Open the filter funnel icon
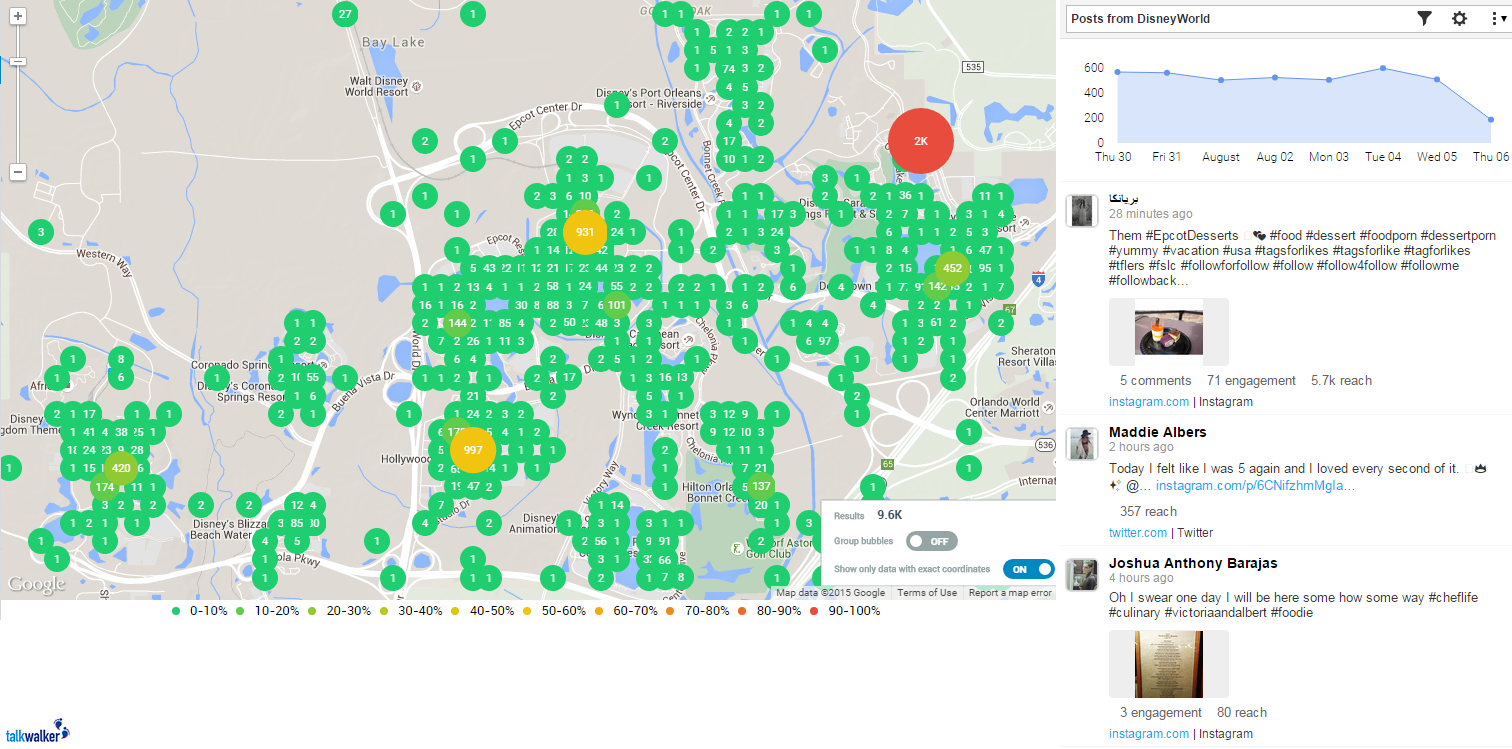The height and width of the screenshot is (749, 1512). [x=1425, y=18]
